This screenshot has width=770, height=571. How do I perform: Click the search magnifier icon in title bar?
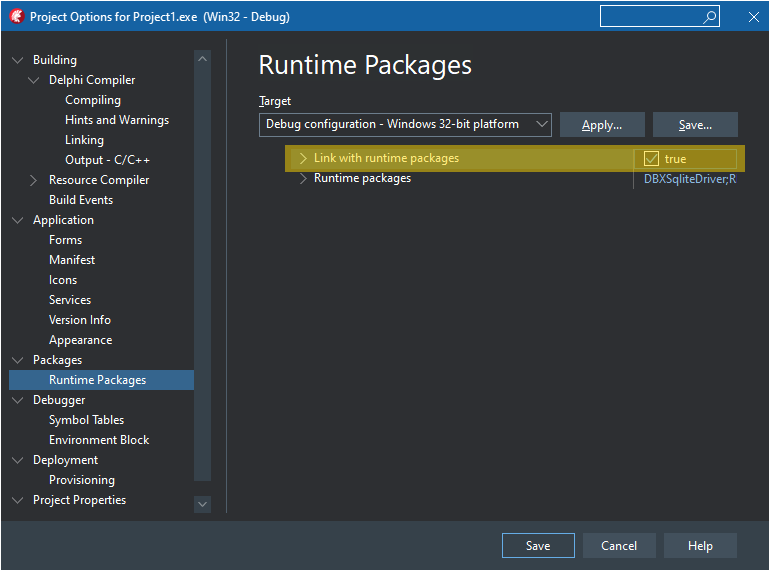coord(709,17)
